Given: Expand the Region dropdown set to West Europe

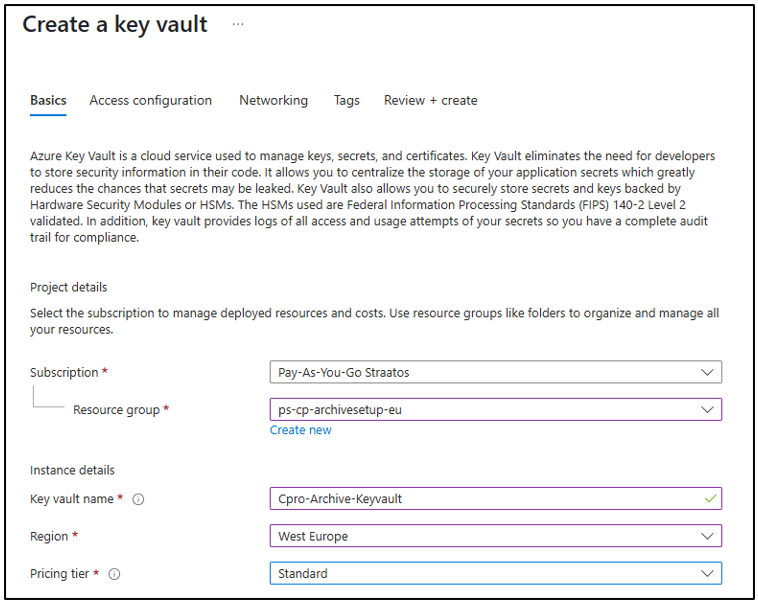Looking at the screenshot, I should (495, 536).
